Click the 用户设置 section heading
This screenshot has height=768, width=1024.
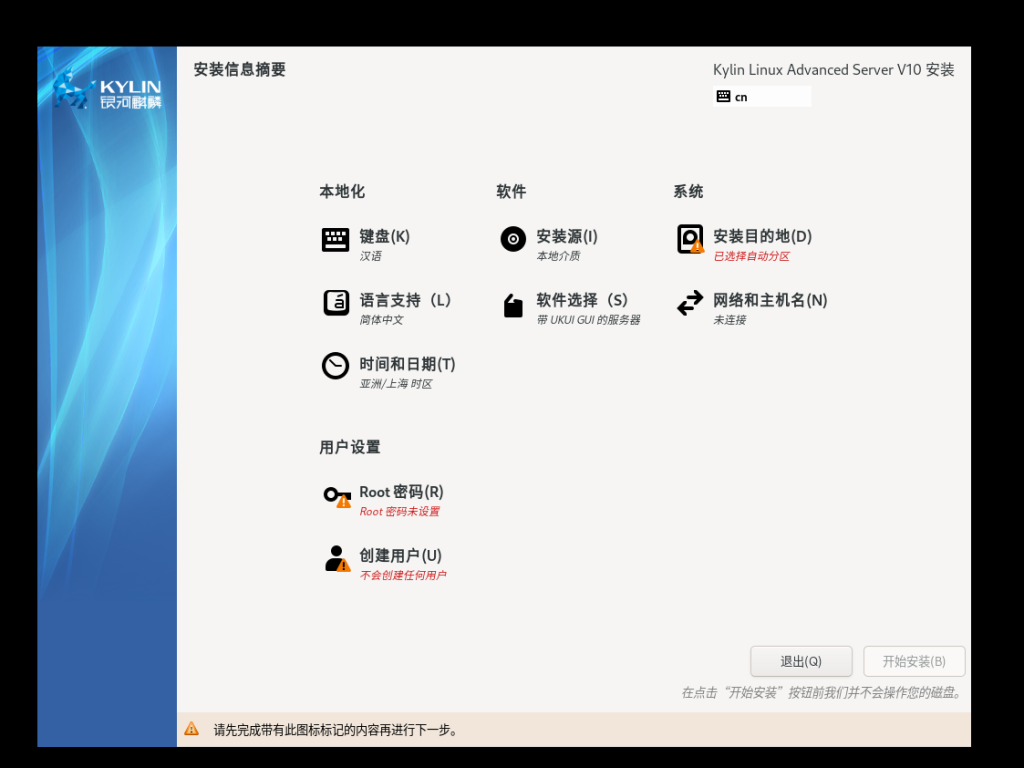coord(350,447)
